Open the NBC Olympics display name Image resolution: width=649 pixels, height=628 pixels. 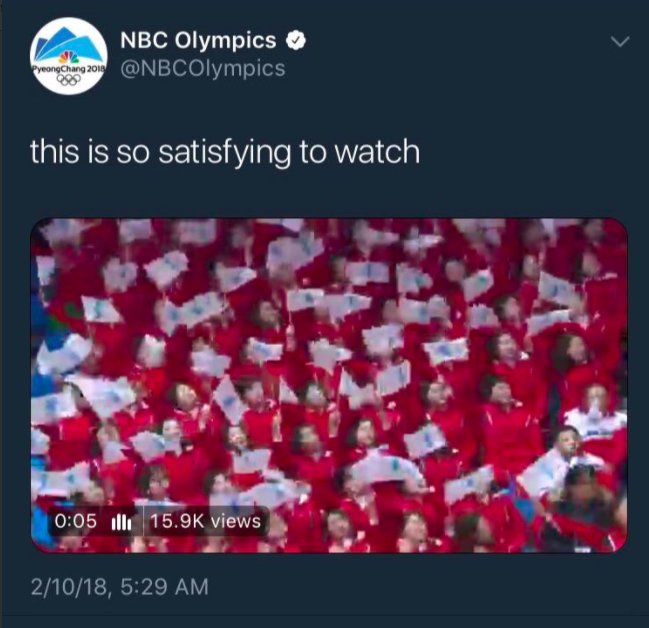(198, 40)
